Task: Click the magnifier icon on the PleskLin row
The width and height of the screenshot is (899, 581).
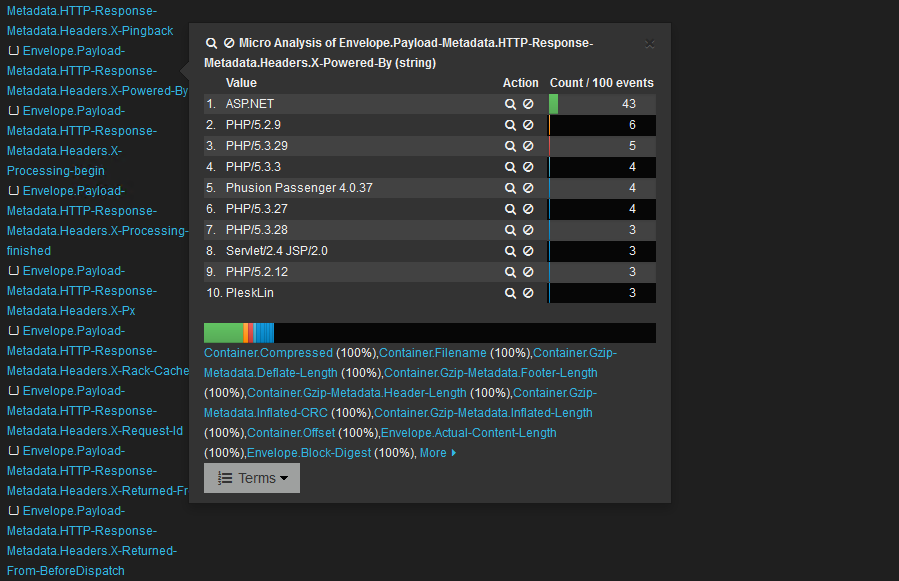Action: coord(511,292)
